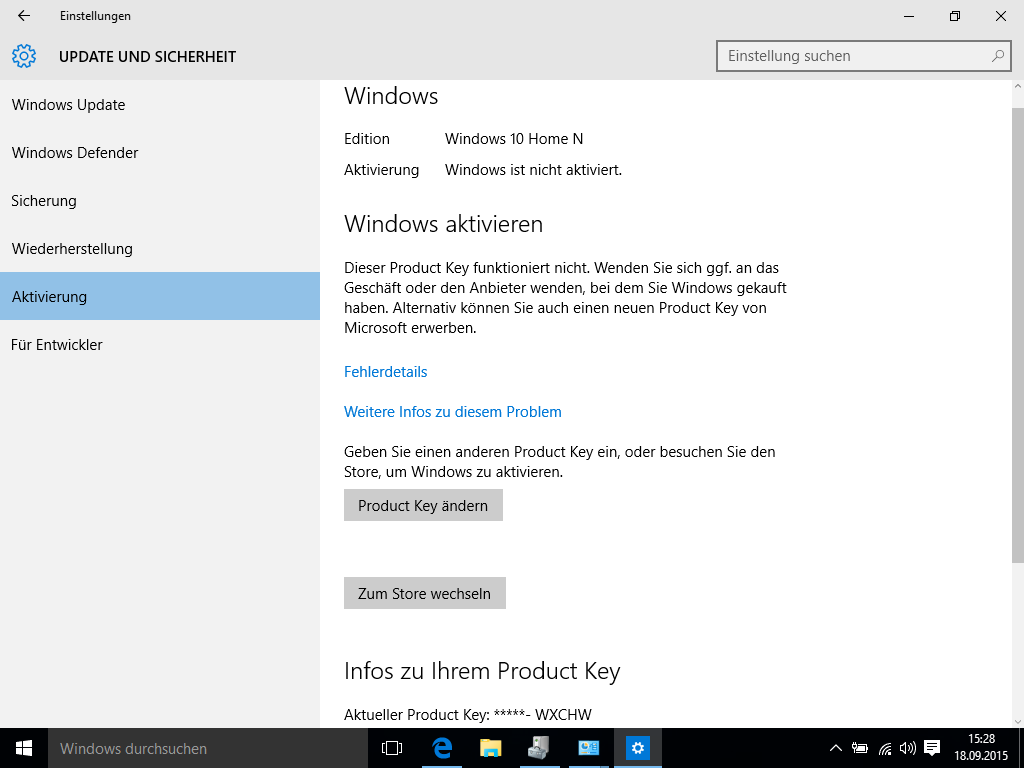Screen dimensions: 1024x768
Task: Click scrollbar down arrow
Action: pyautogui.click(x=1017, y=722)
